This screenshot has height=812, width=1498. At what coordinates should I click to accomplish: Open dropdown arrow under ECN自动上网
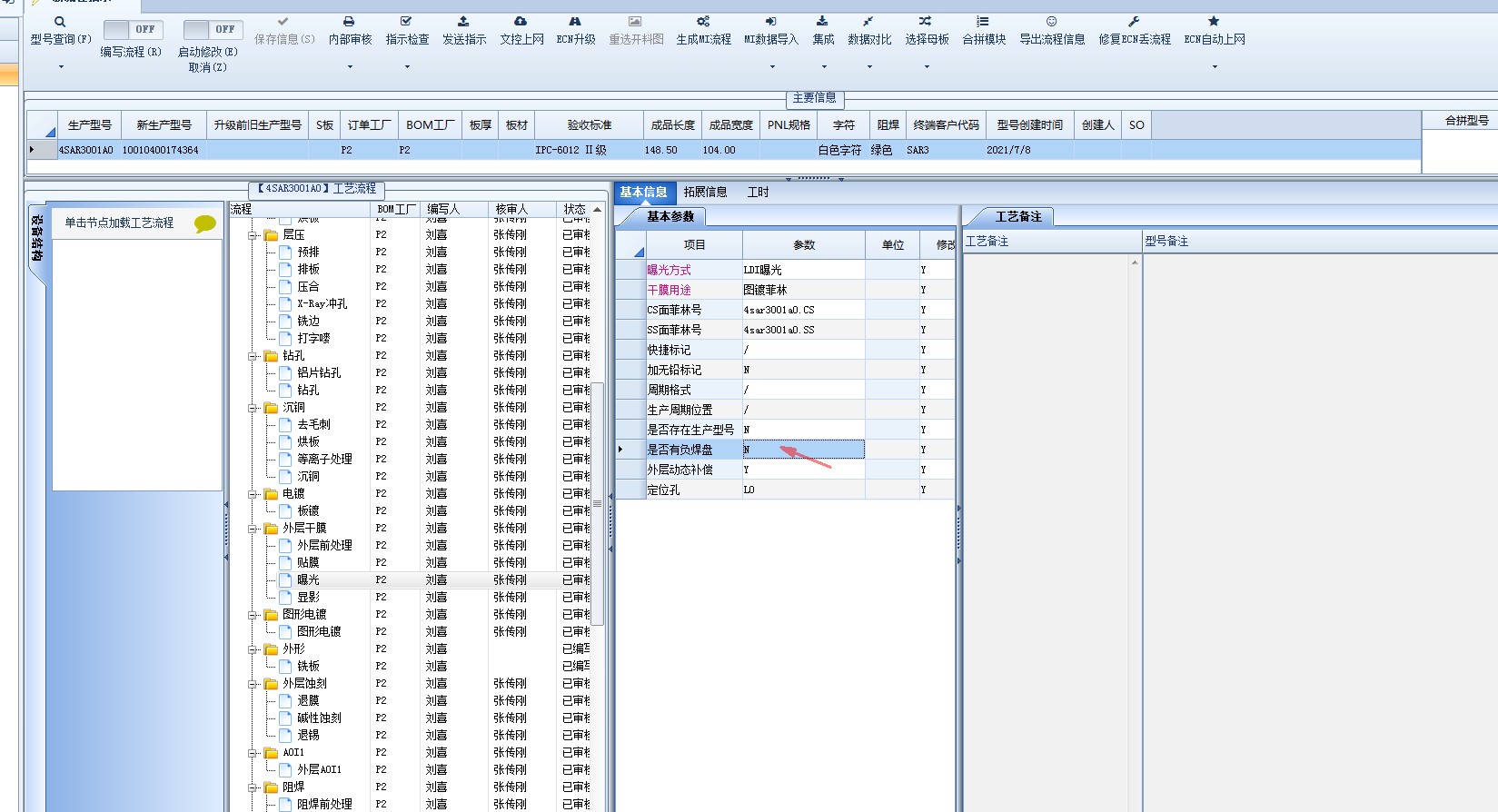pyautogui.click(x=1215, y=67)
